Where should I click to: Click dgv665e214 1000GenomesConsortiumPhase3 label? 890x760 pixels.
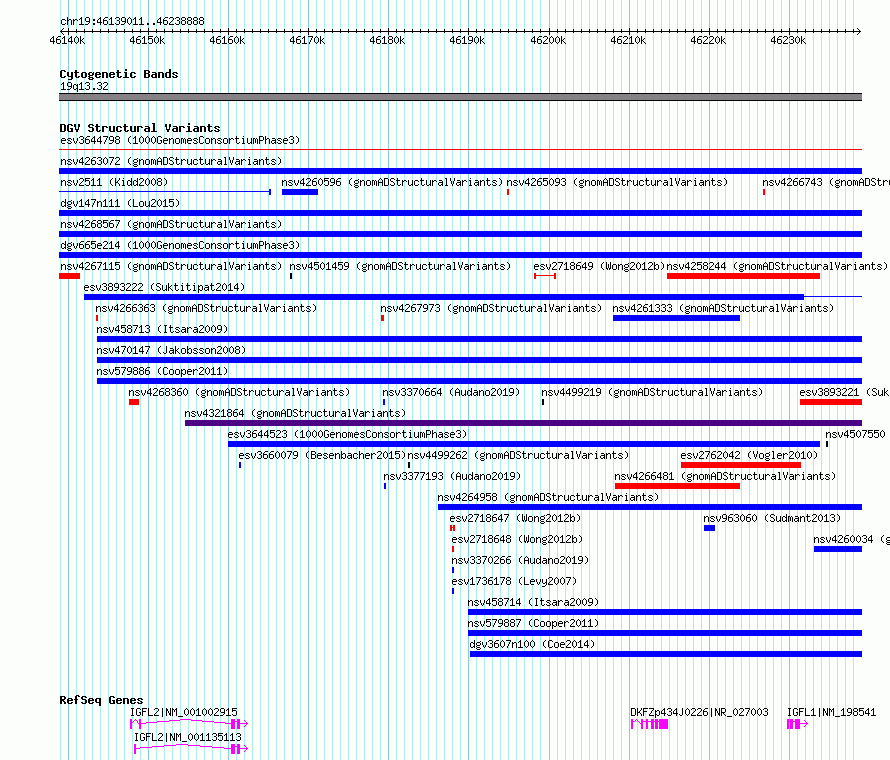point(180,245)
